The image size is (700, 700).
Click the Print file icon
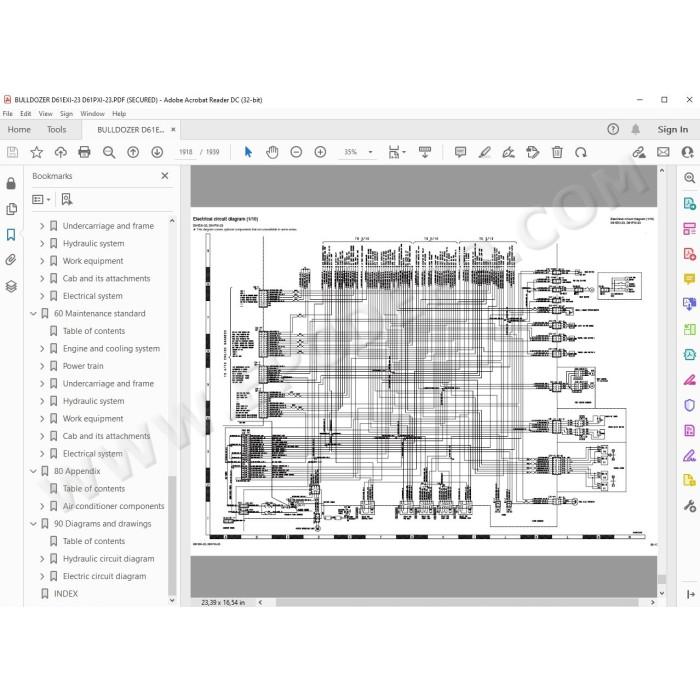[x=84, y=152]
